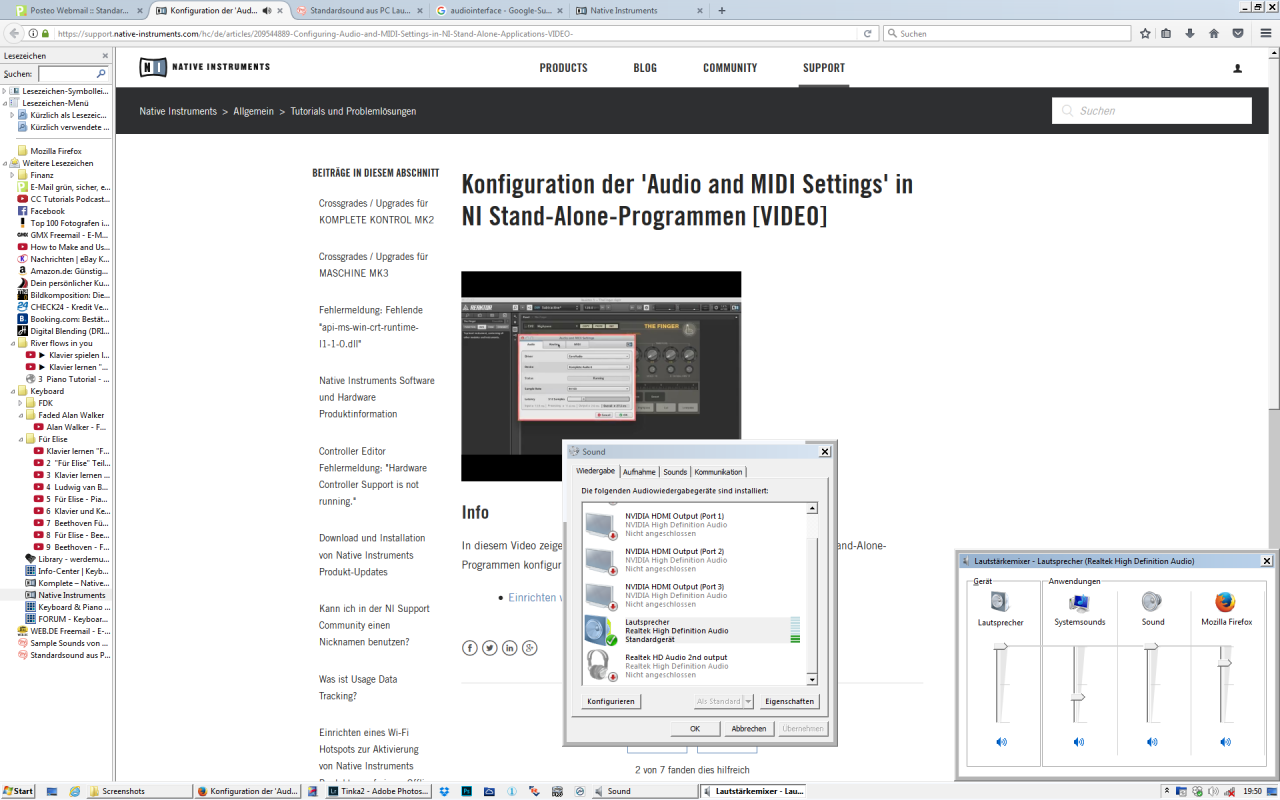Image resolution: width=1280 pixels, height=800 pixels.
Task: Switch to the Posteo Webmail browser tab
Action: click(78, 10)
